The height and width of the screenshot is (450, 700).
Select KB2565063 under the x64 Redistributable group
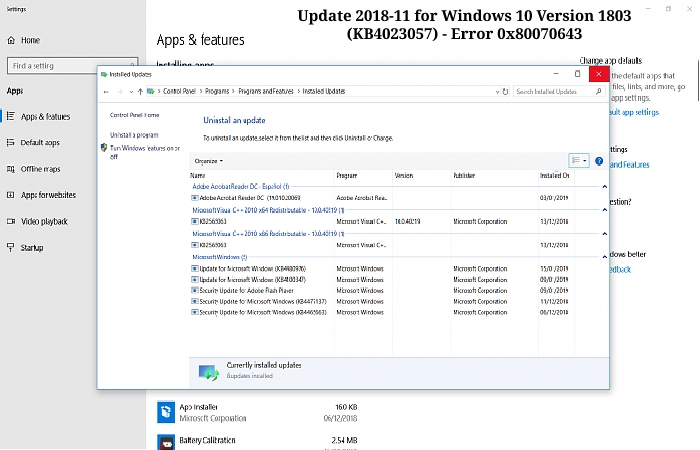[380, 221]
